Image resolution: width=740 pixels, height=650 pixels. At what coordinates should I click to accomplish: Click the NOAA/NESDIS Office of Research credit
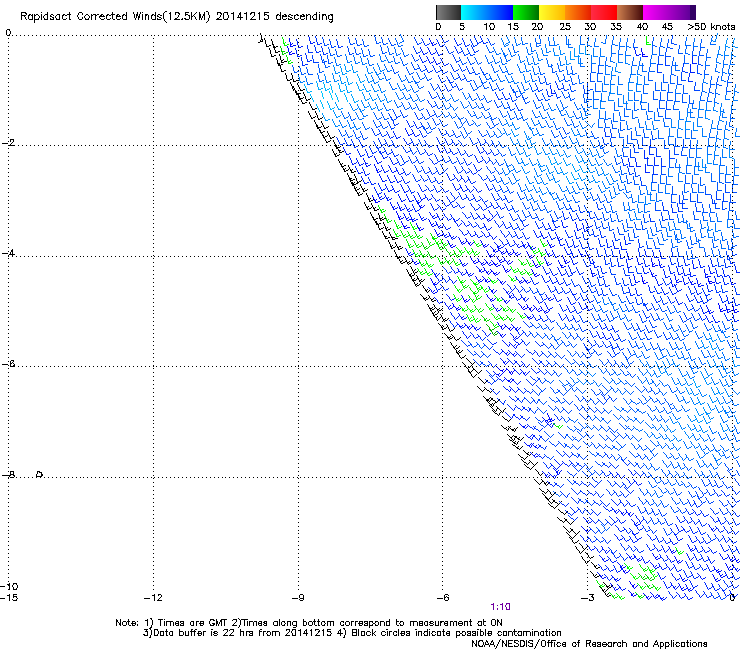point(589,644)
